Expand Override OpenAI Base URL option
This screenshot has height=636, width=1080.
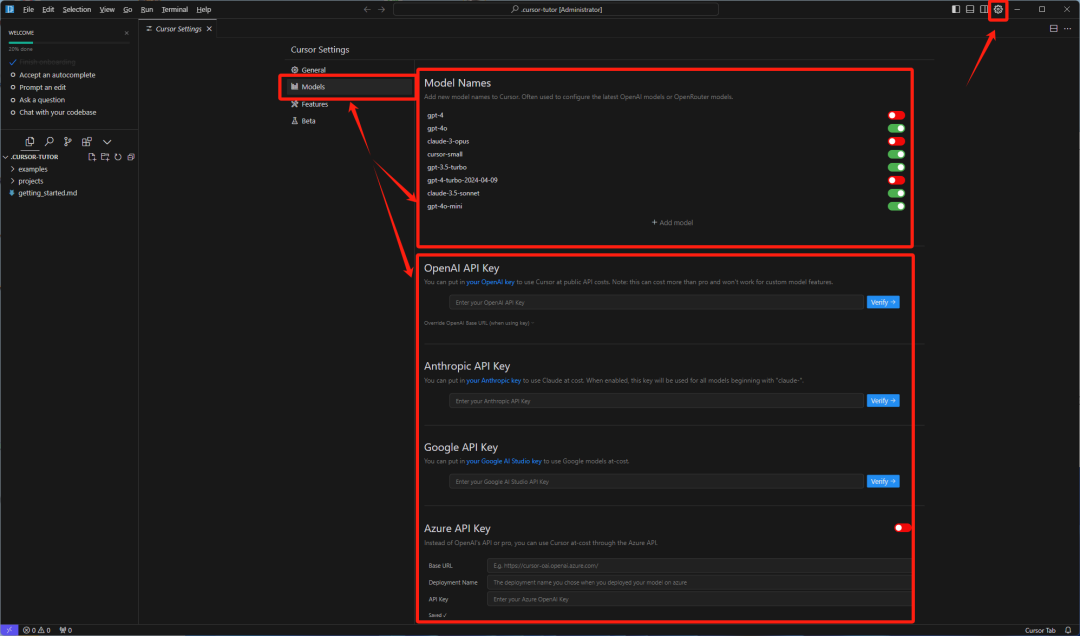tap(479, 323)
